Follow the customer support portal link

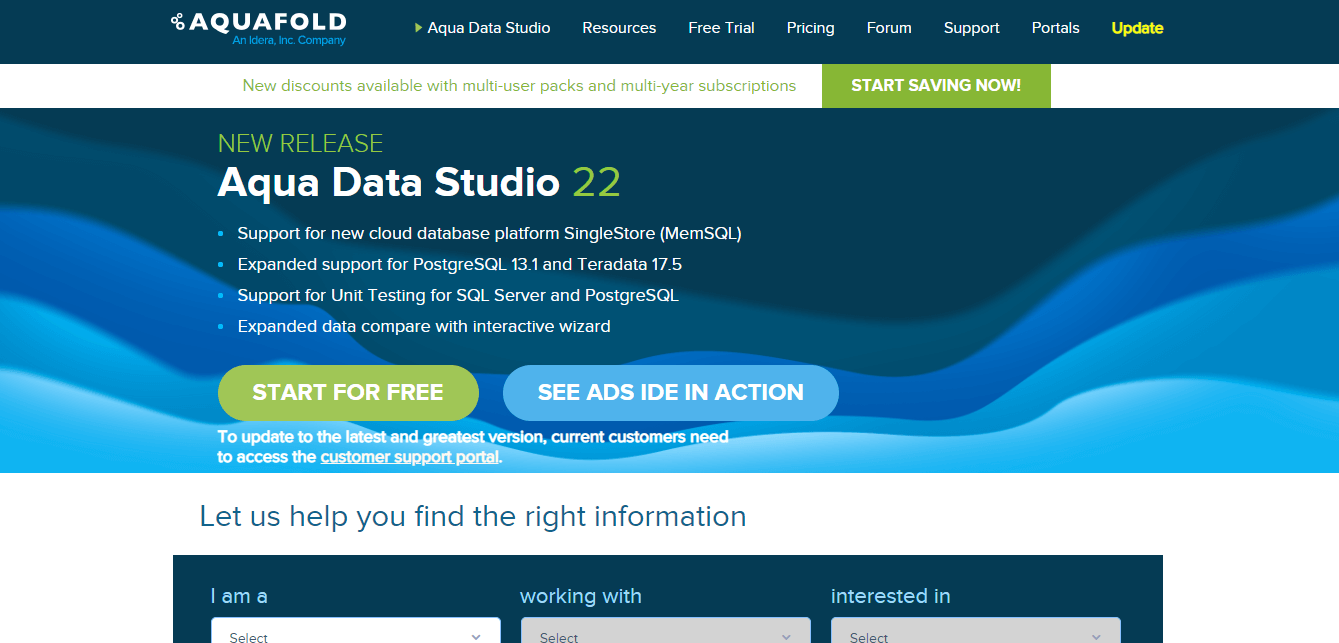(409, 457)
